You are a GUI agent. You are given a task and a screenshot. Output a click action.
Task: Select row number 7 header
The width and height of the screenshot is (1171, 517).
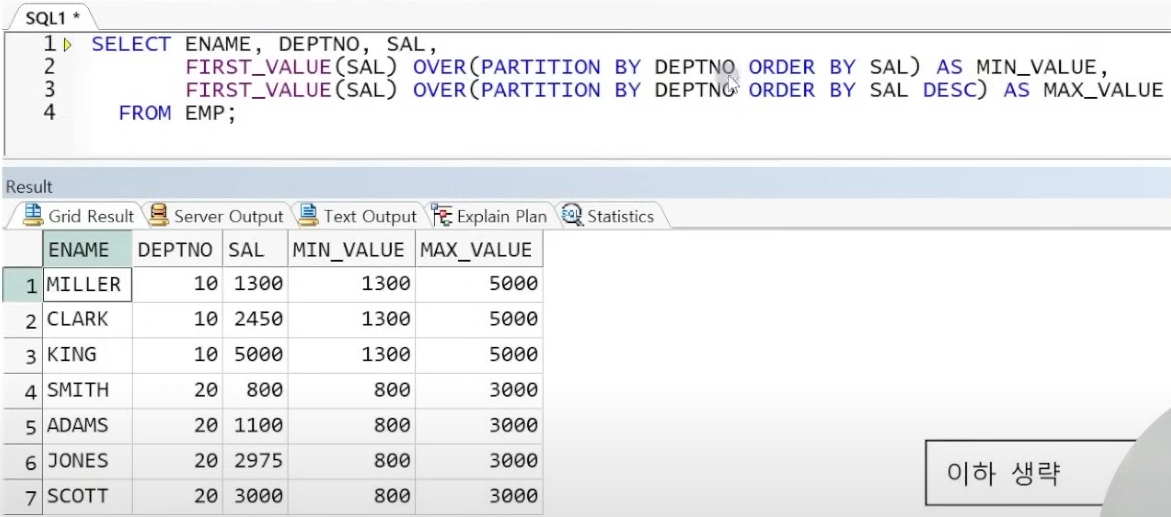click(x=22, y=498)
